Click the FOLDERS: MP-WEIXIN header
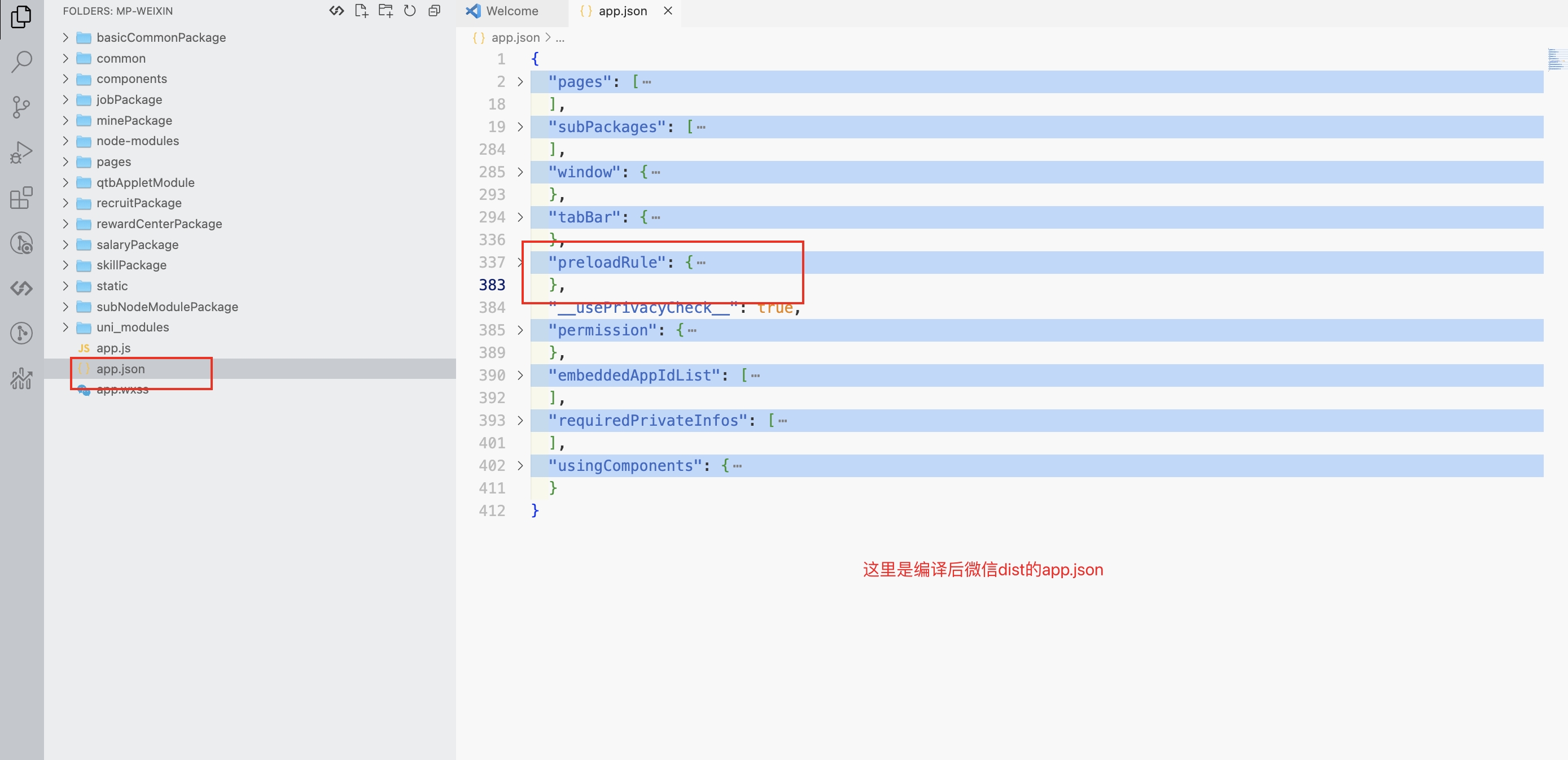 (117, 10)
